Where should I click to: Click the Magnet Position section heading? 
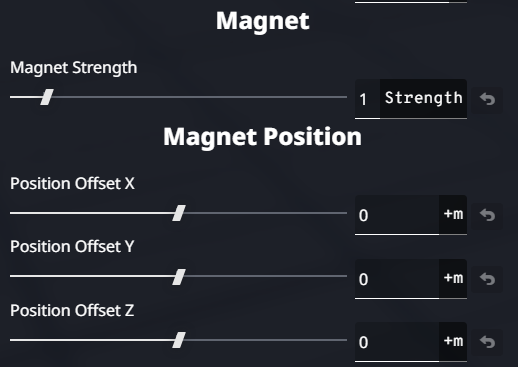coord(262,137)
